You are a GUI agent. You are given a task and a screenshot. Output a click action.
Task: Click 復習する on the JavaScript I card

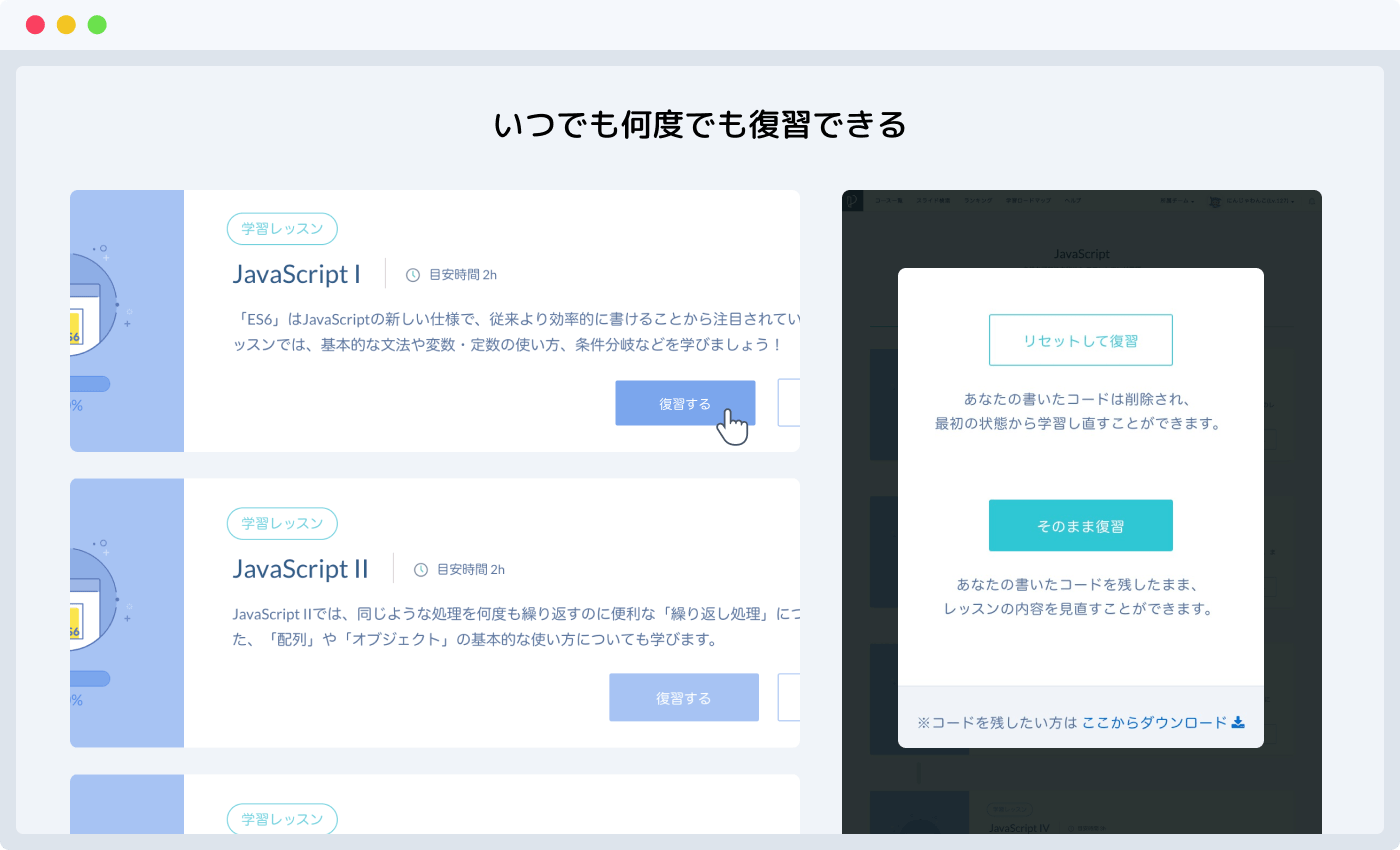[x=685, y=402]
